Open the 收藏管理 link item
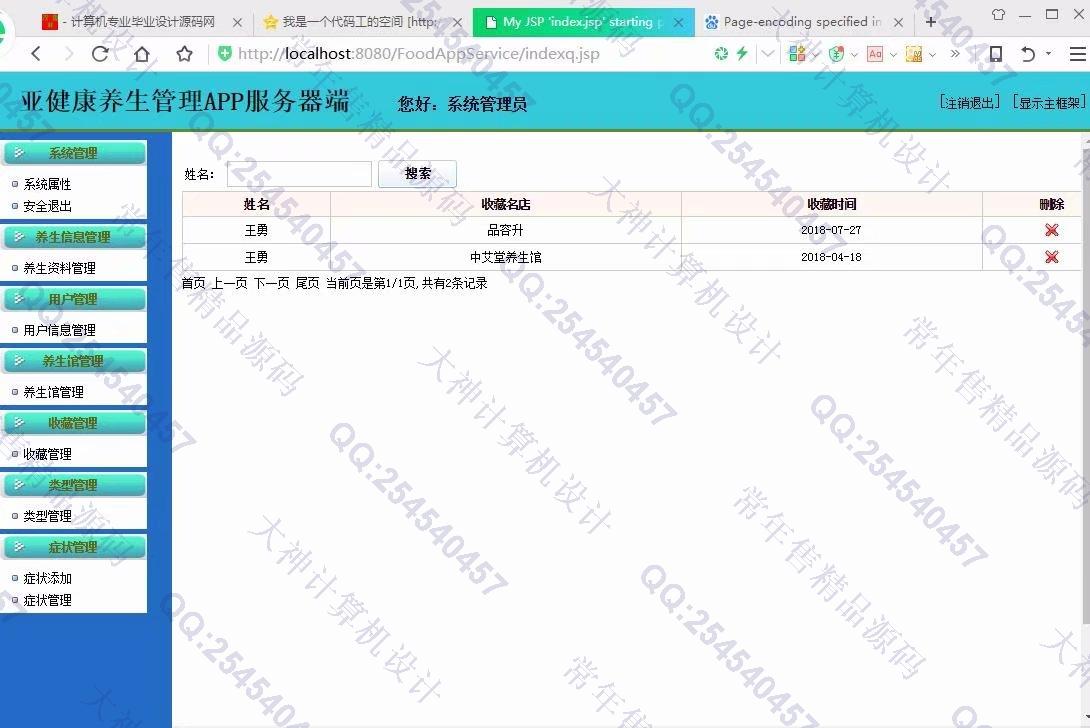This screenshot has height=728, width=1090. [47, 454]
